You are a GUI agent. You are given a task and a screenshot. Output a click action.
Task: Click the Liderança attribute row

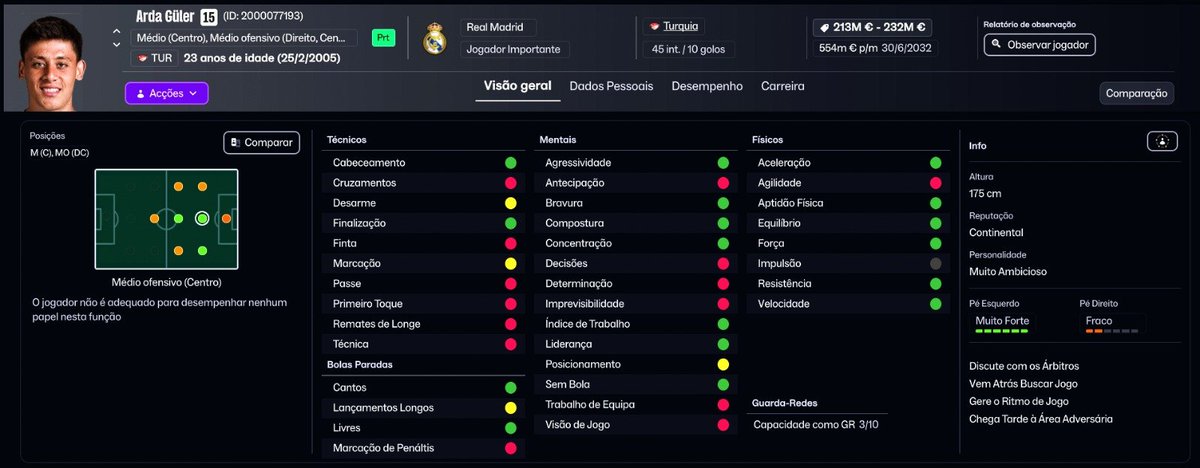coord(636,344)
